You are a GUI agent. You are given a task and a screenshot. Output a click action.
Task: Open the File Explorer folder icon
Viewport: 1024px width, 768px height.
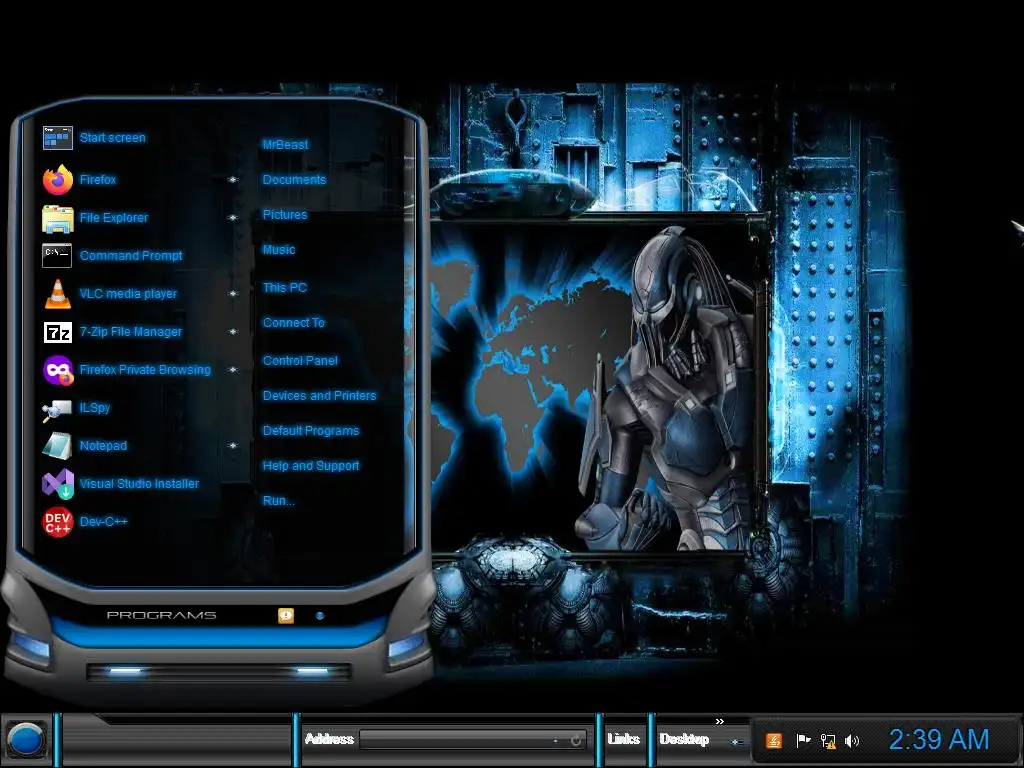click(57, 218)
